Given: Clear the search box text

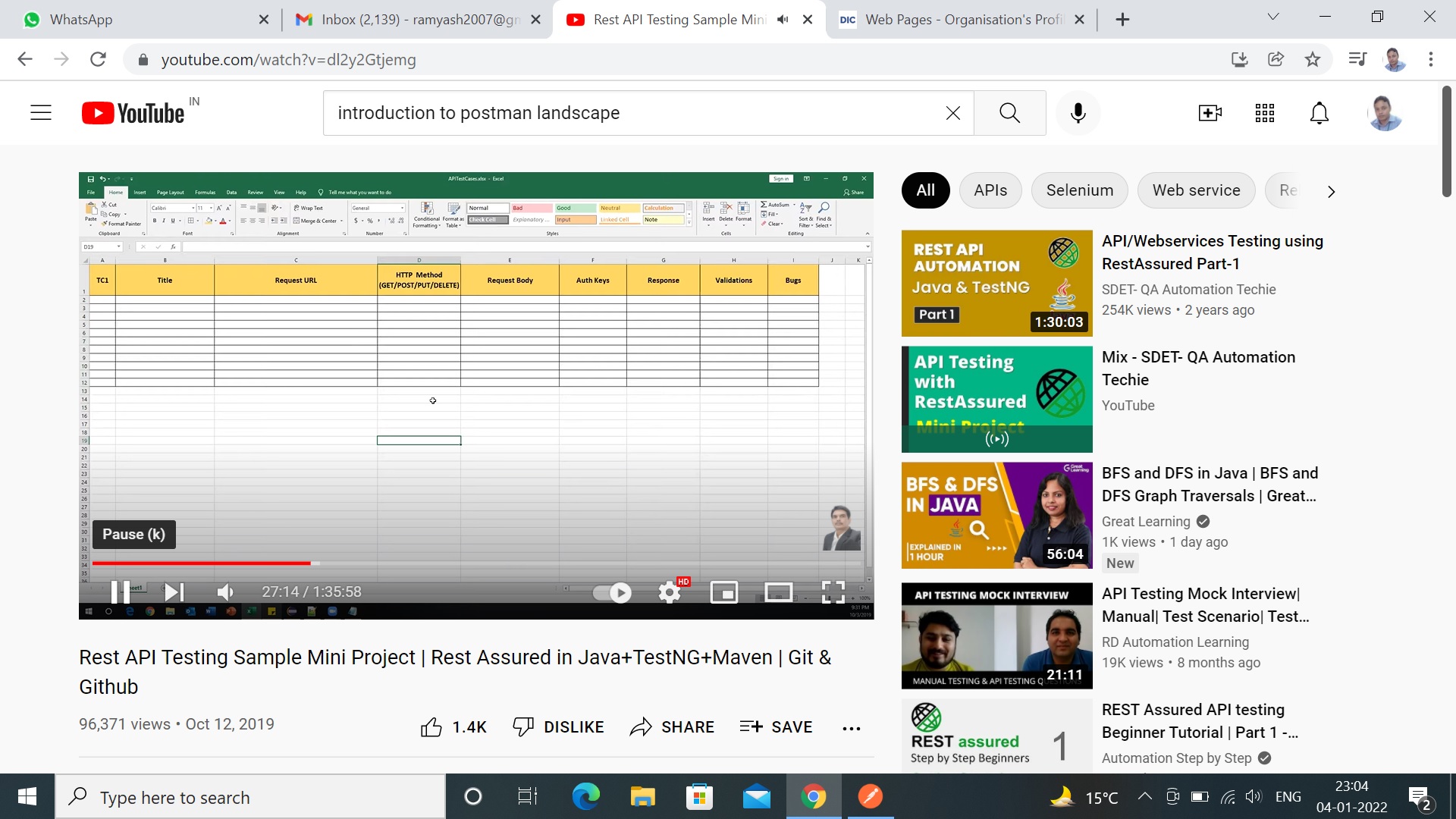Looking at the screenshot, I should click(953, 113).
